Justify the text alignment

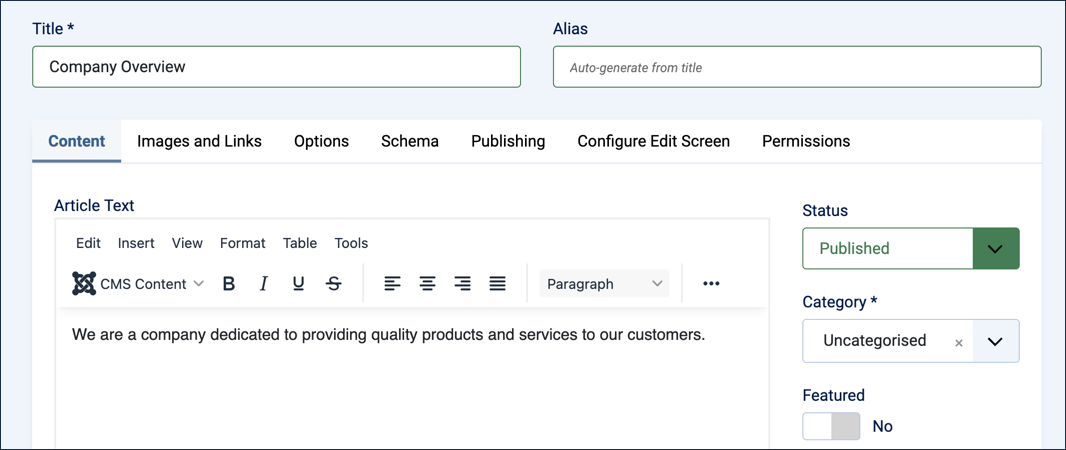point(498,283)
